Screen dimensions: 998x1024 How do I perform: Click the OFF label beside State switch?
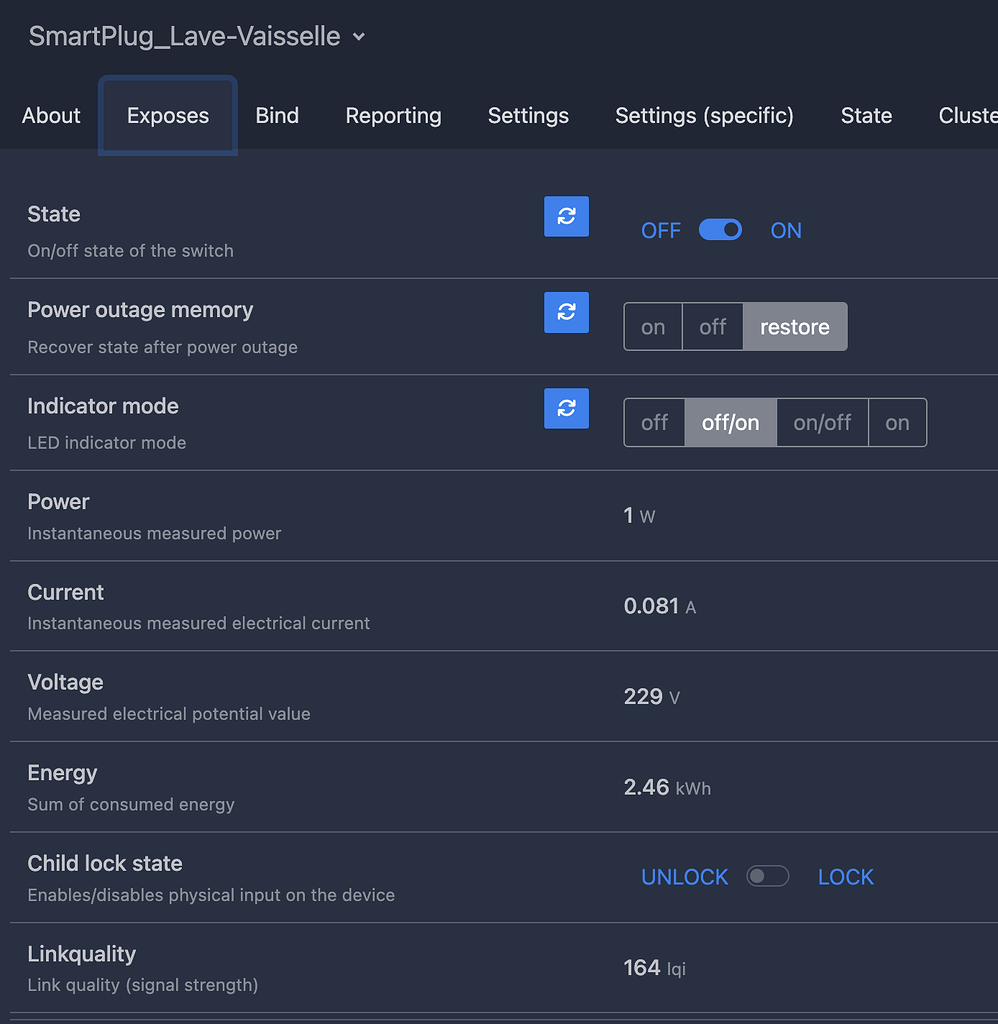point(660,231)
